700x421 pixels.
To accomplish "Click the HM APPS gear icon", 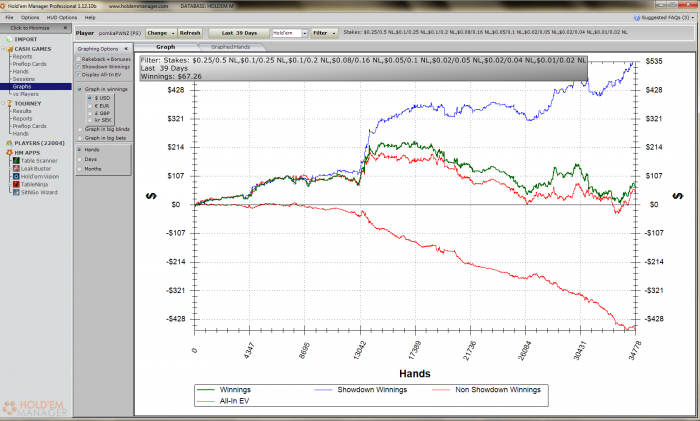I will [x=9, y=153].
